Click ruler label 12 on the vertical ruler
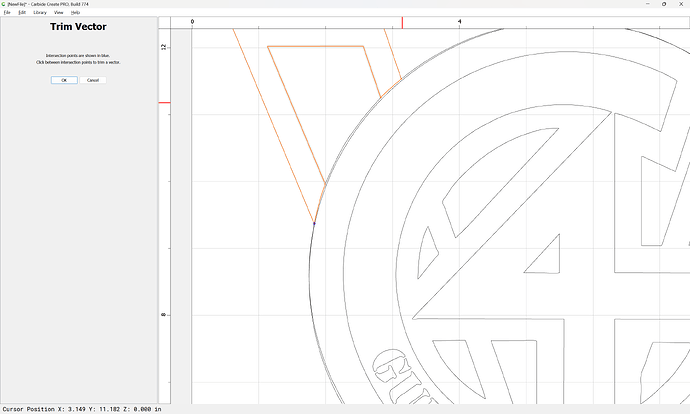The height and width of the screenshot is (414, 690). point(164,47)
